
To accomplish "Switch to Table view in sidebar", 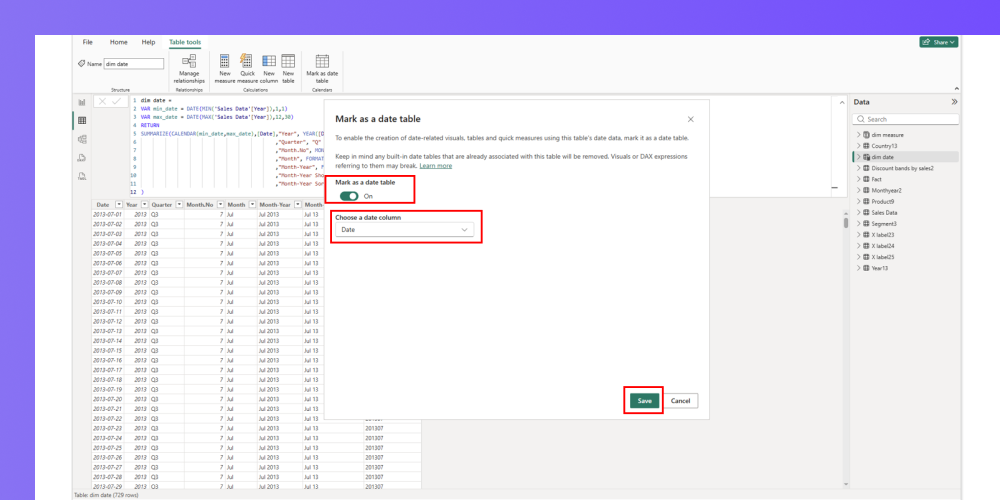I will [x=82, y=121].
